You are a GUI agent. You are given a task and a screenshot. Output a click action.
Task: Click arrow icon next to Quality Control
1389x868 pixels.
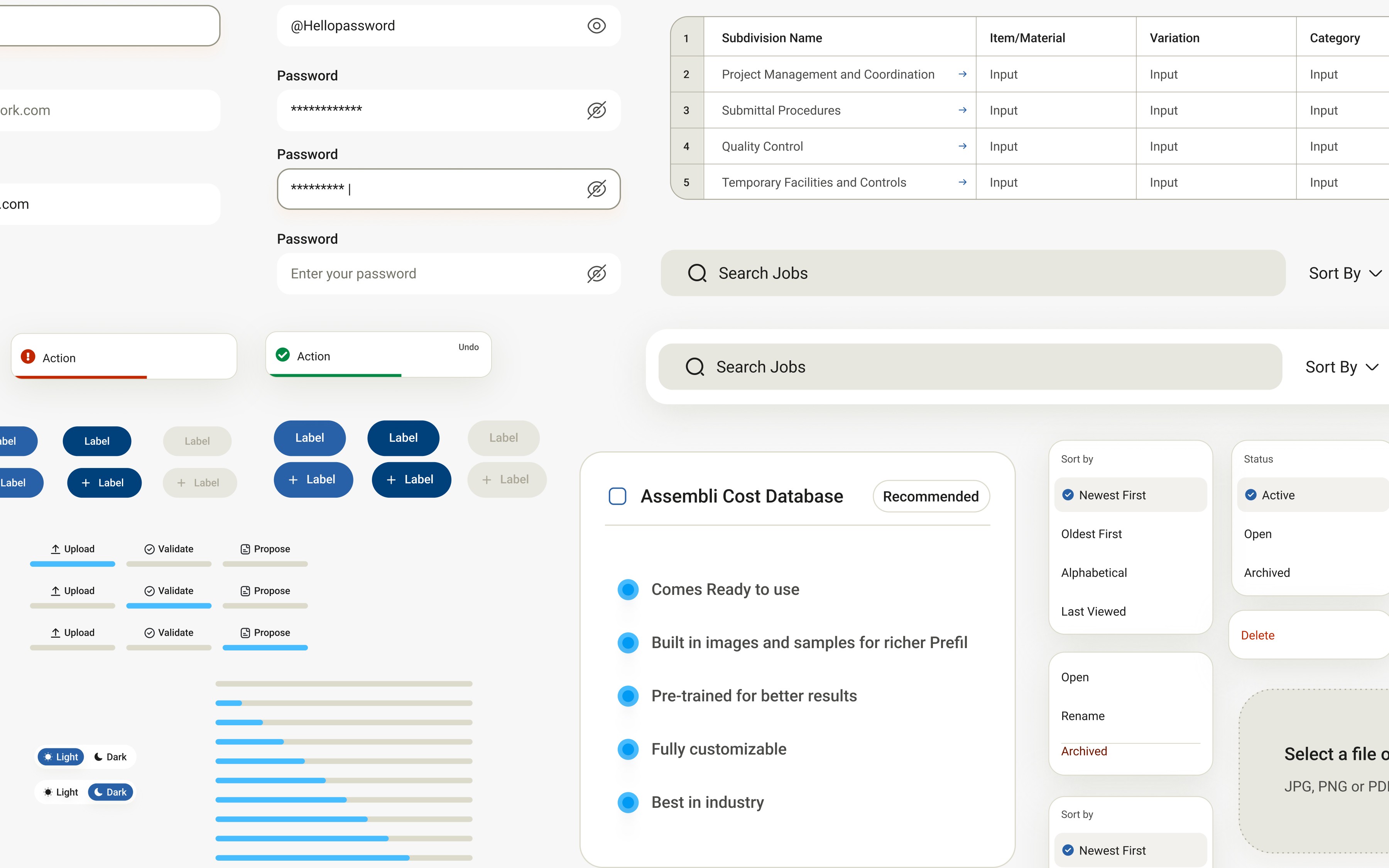(x=963, y=146)
